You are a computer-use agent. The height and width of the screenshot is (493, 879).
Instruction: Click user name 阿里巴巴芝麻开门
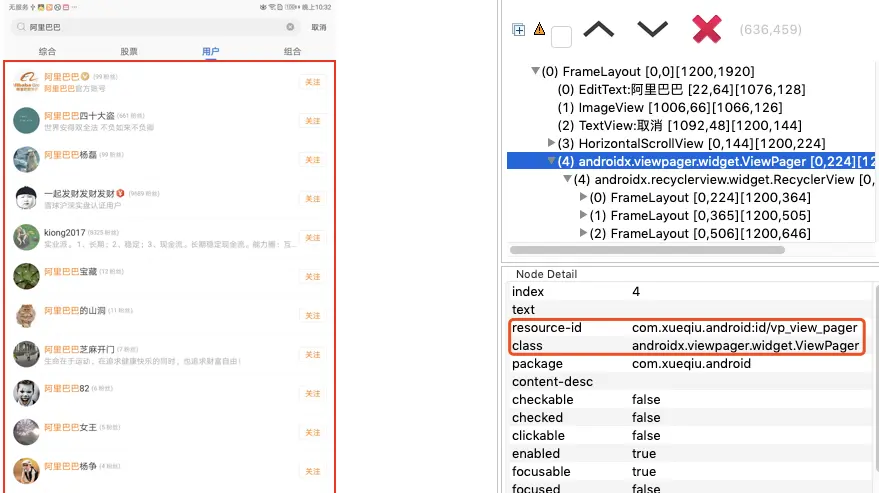point(79,349)
